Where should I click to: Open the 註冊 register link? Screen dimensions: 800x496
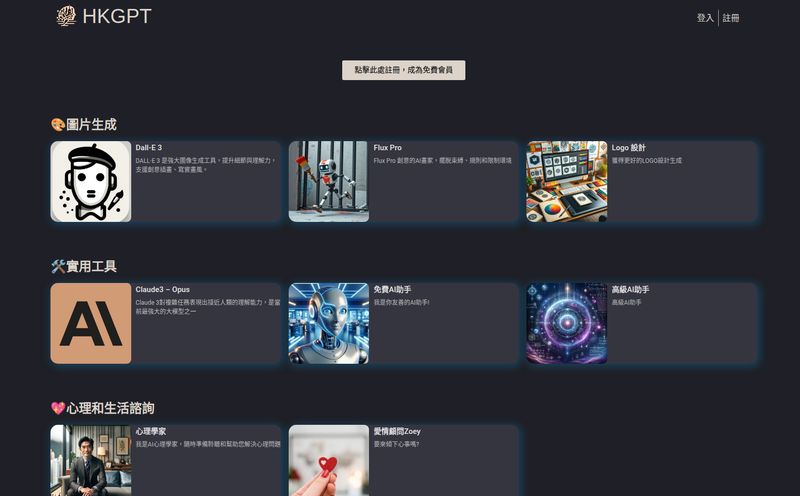(731, 18)
